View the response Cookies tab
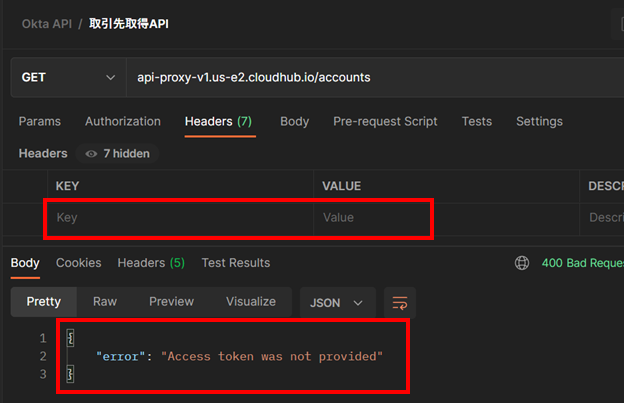The height and width of the screenshot is (403, 624). 78,263
